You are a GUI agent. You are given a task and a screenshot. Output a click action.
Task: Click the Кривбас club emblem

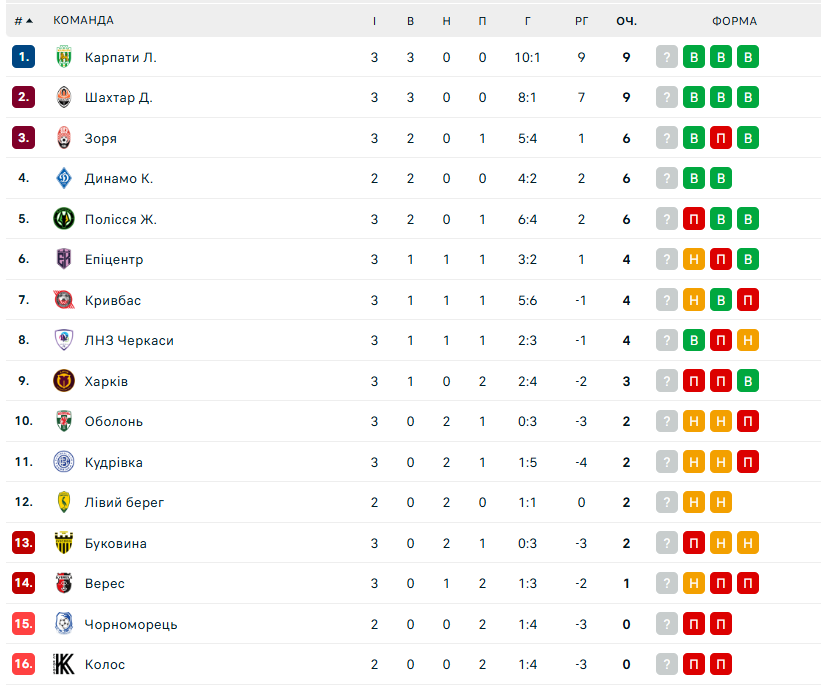64,299
